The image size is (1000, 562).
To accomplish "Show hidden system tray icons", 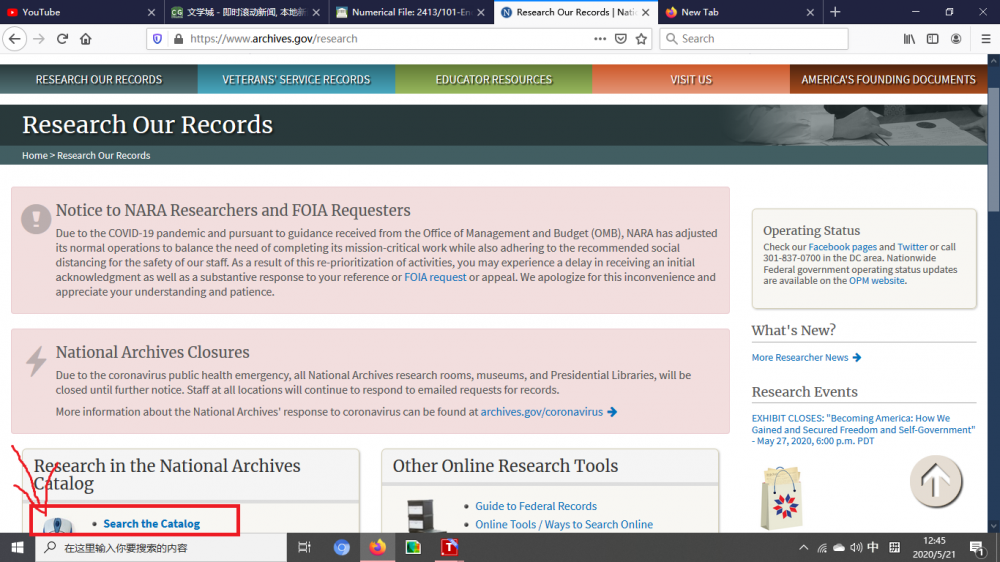I will pyautogui.click(x=803, y=548).
